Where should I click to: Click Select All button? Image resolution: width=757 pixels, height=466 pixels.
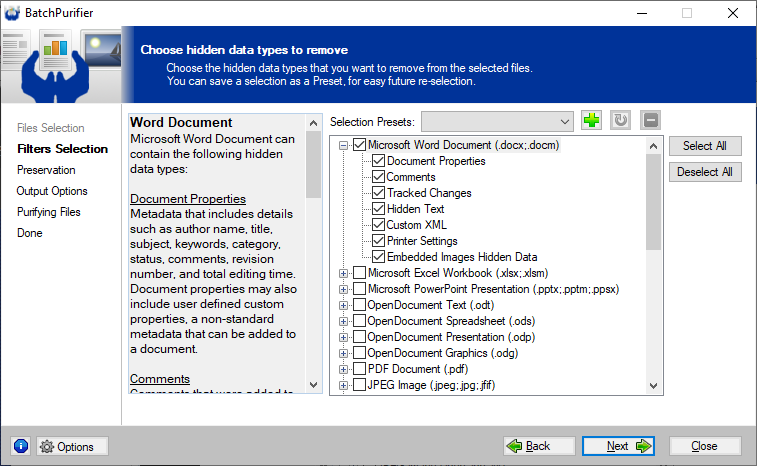(x=705, y=146)
